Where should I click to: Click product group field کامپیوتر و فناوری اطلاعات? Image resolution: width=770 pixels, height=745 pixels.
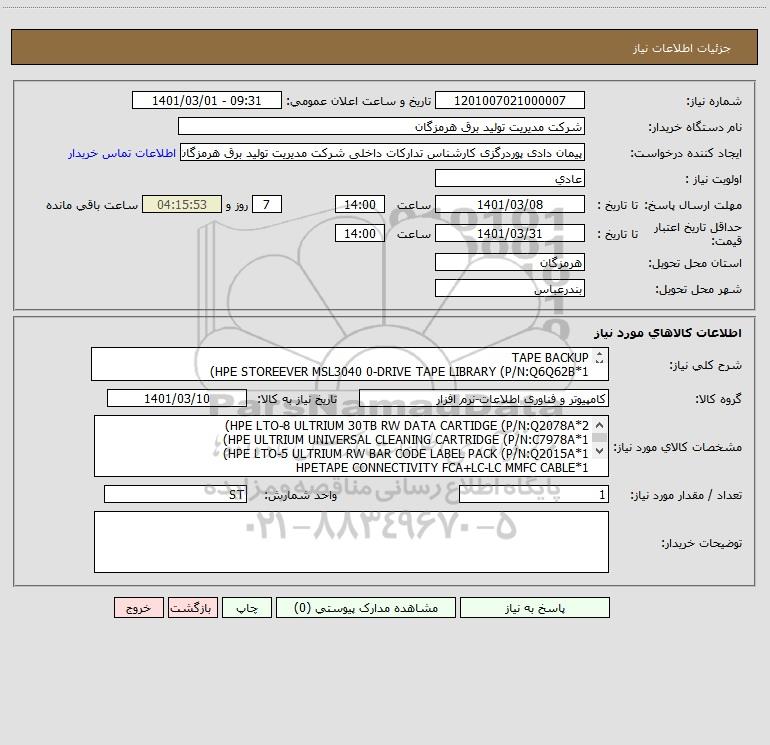click(x=484, y=398)
